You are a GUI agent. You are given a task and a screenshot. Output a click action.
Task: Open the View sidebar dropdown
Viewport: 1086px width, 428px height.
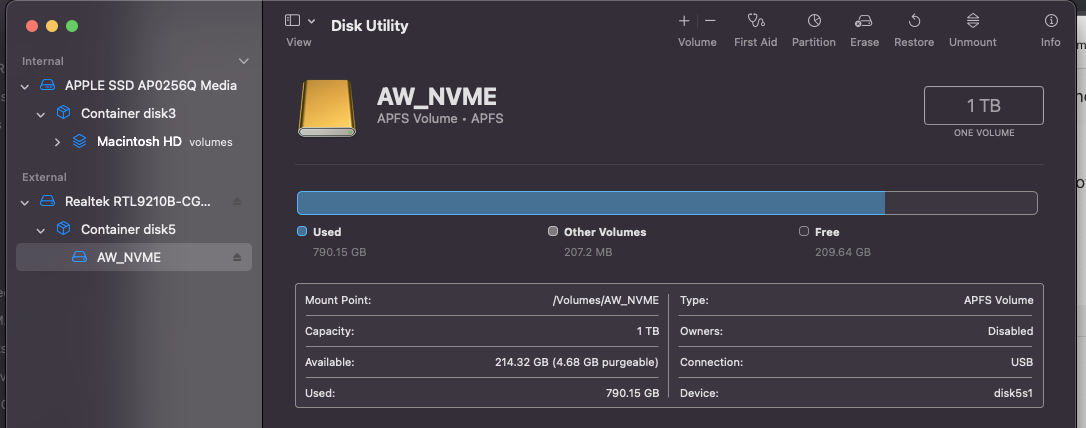tap(300, 21)
